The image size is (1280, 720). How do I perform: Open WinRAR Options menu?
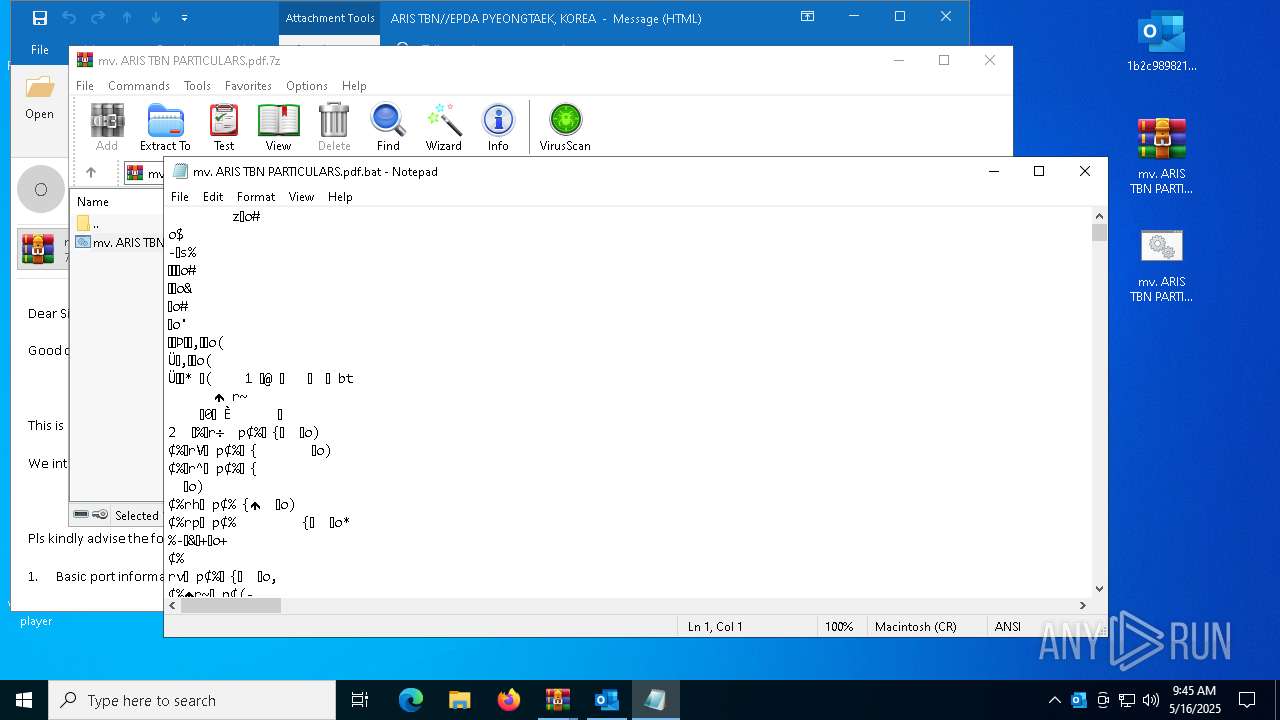tap(307, 86)
